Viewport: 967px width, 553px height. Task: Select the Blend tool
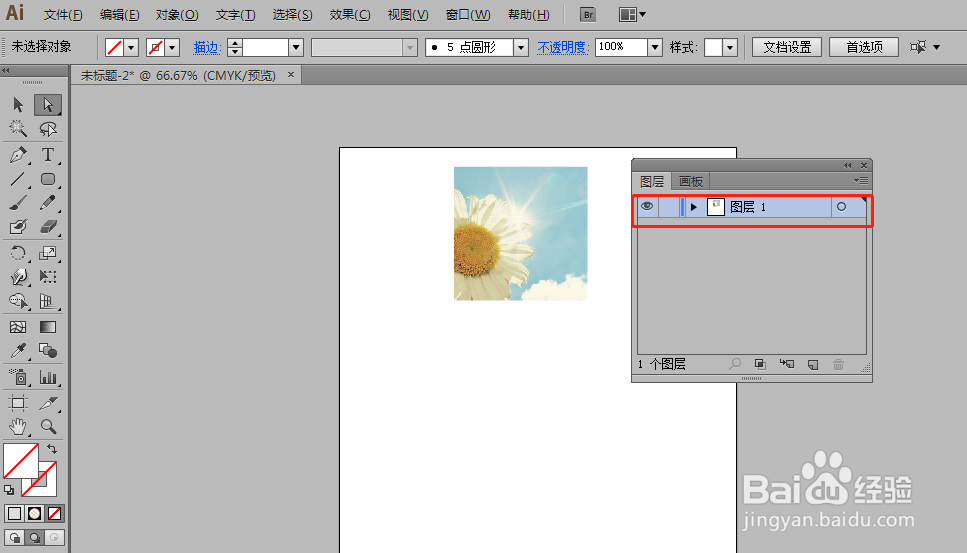coord(47,351)
